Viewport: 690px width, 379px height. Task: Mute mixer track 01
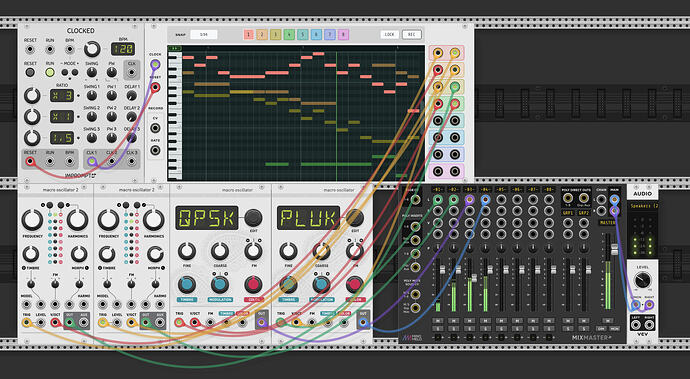pyautogui.click(x=437, y=321)
